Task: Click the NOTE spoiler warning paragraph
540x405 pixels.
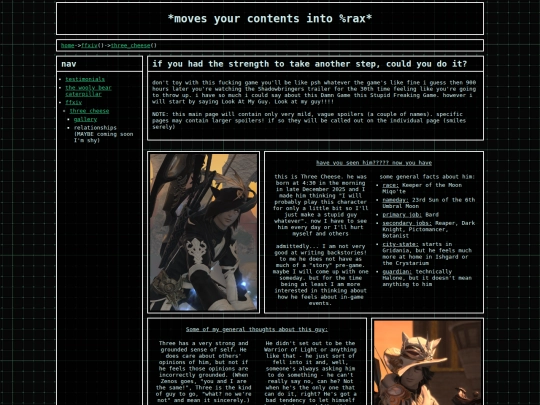Action: (309, 121)
